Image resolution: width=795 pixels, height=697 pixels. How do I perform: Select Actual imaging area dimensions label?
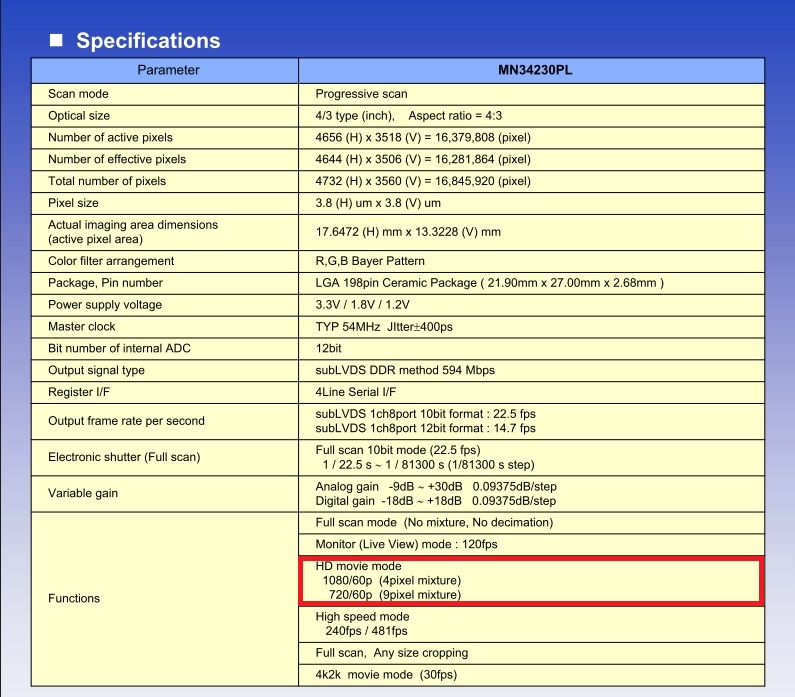(133, 232)
